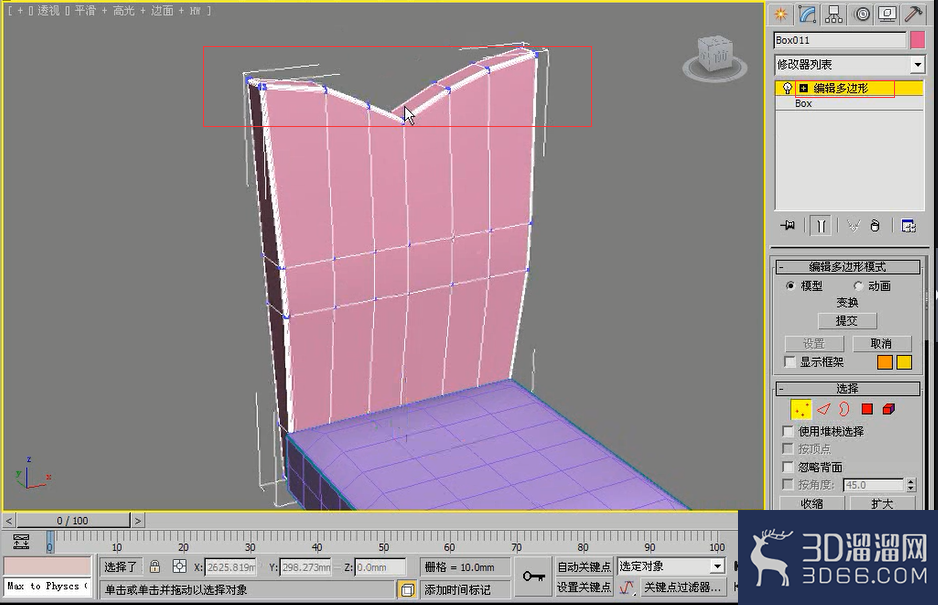Toggle light bulb on 编辑多边形 modifier
This screenshot has height=605, width=938.
787,89
